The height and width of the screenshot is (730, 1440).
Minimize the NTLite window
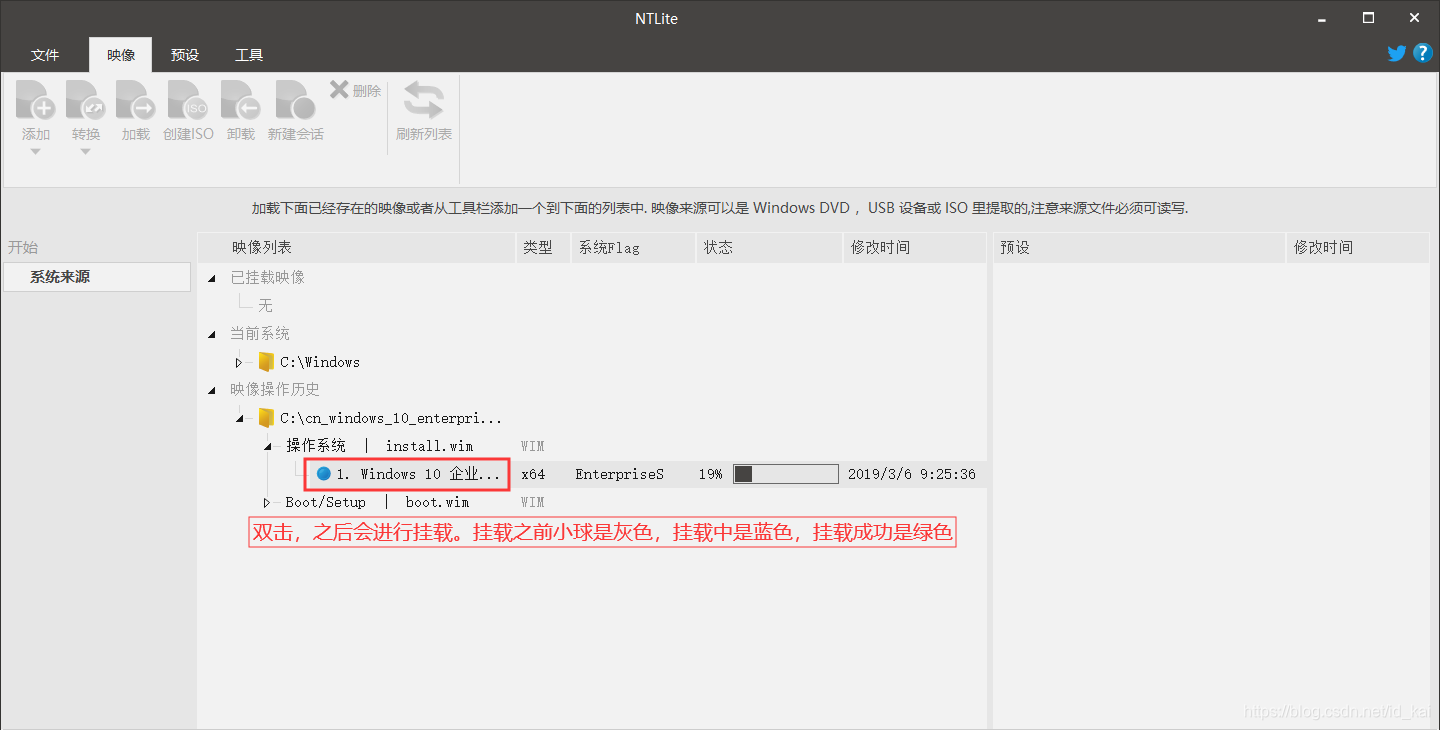pyautogui.click(x=1320, y=18)
